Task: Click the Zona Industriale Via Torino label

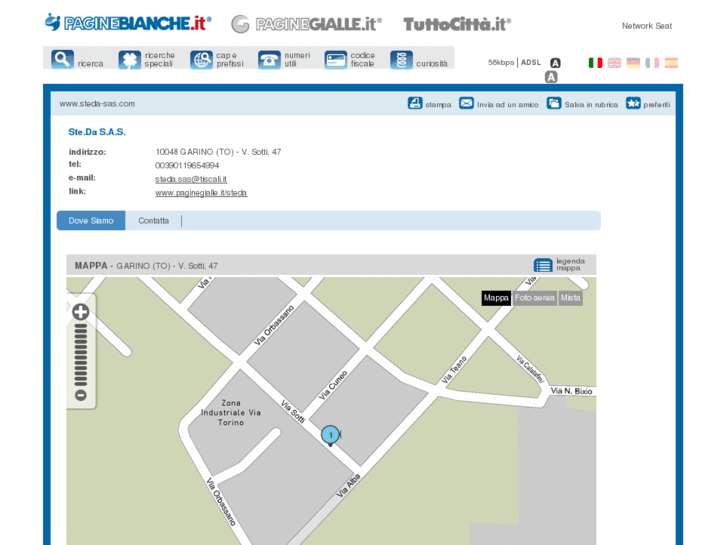Action: 230,412
